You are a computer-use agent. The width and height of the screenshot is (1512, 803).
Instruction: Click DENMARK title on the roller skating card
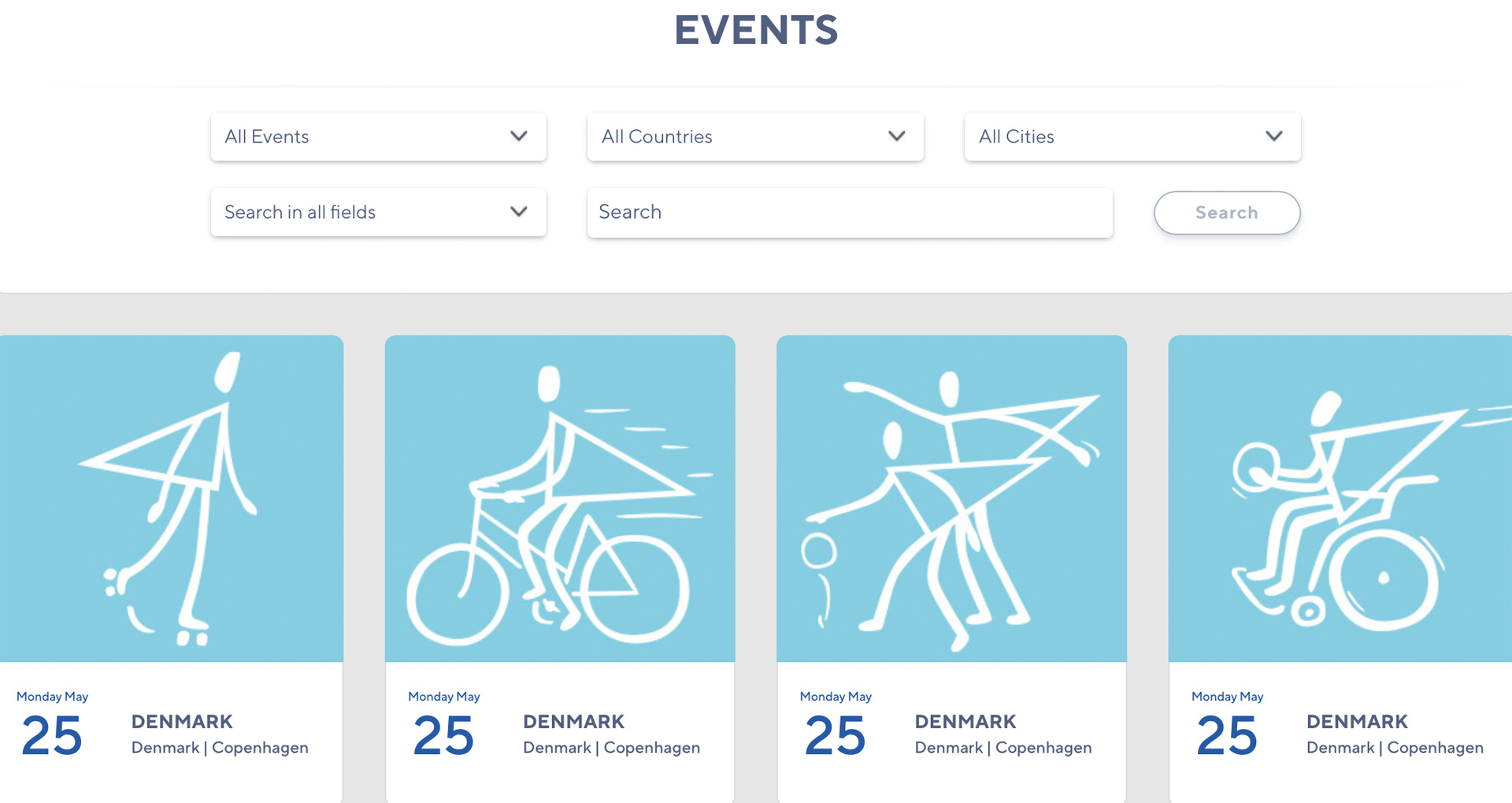(x=182, y=722)
